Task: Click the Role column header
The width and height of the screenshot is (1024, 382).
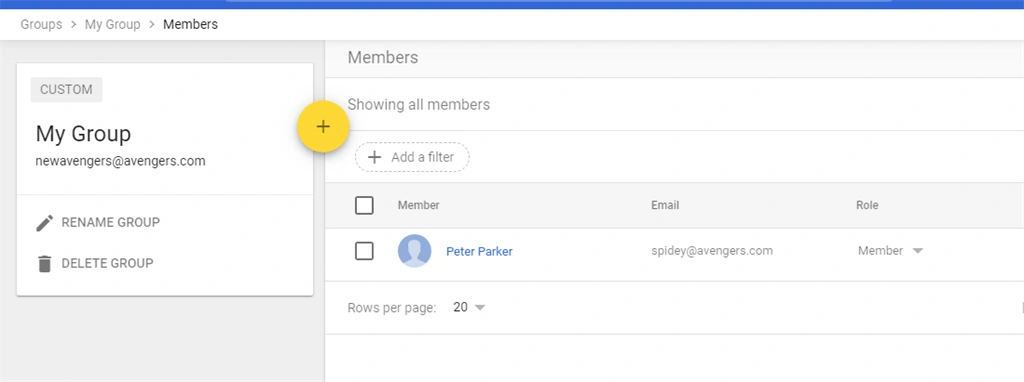Action: [867, 205]
